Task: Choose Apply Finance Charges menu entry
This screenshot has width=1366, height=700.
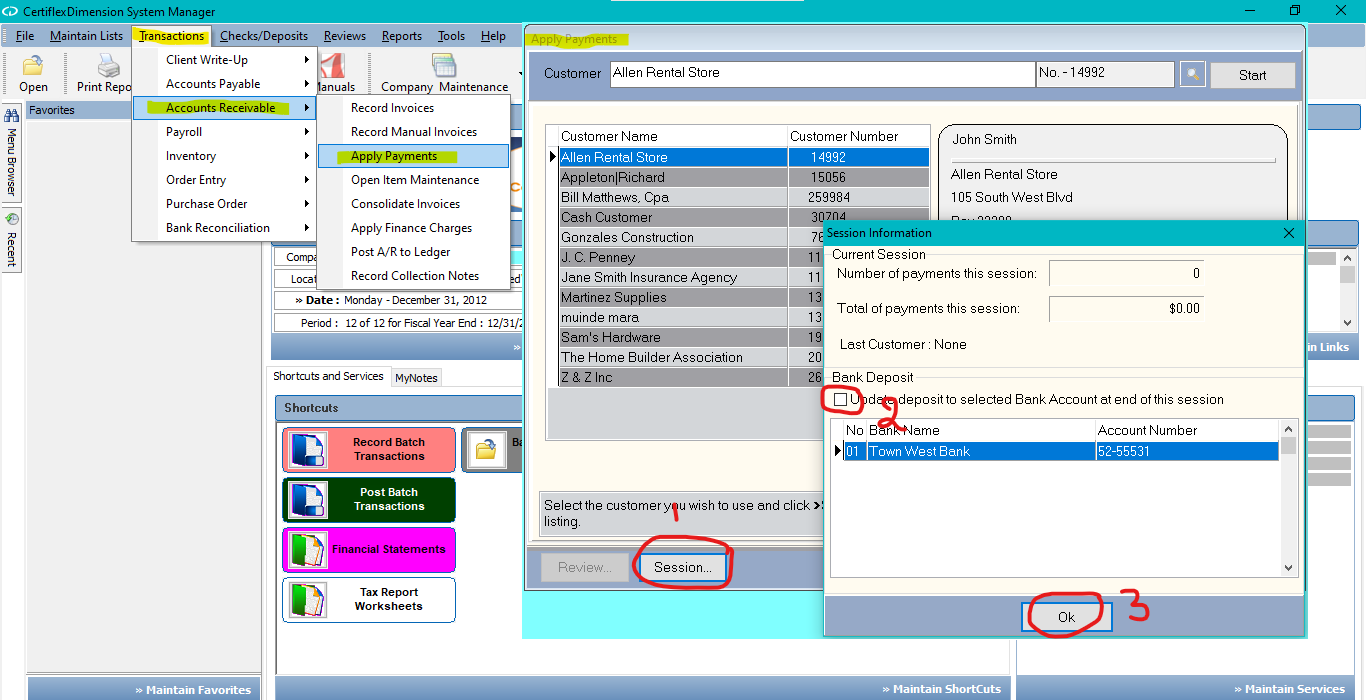Action: coord(413,228)
